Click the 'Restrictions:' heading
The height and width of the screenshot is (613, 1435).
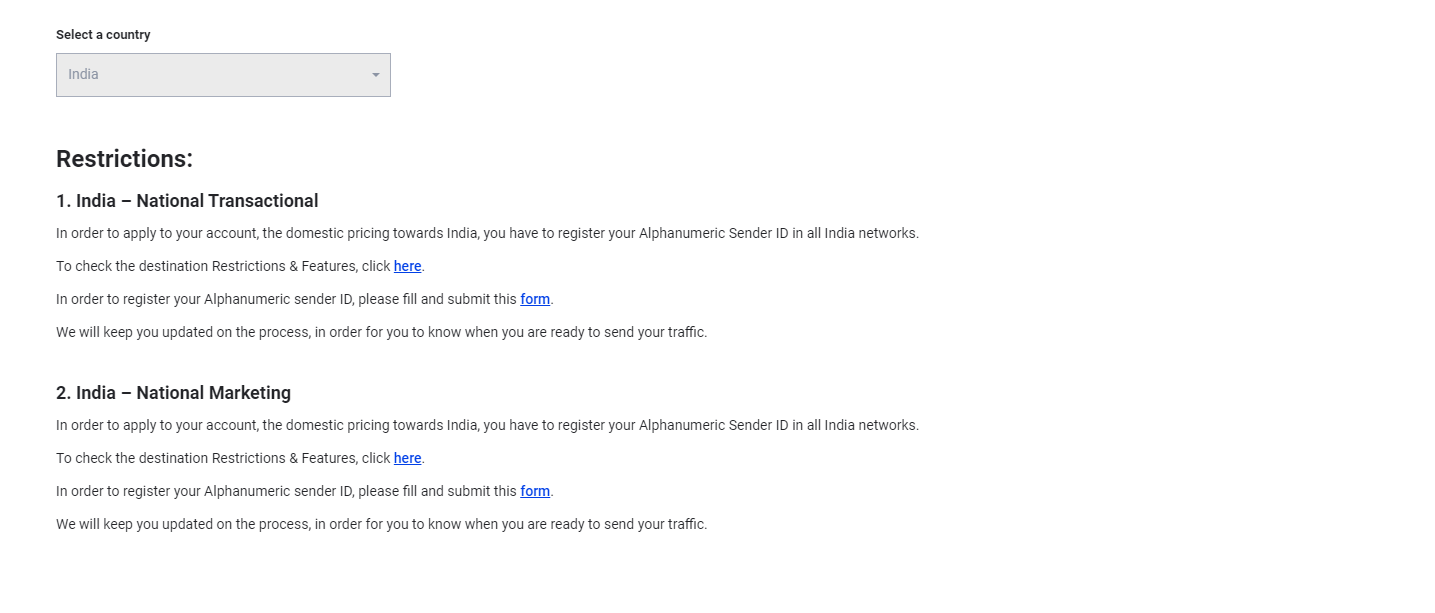tap(124, 159)
